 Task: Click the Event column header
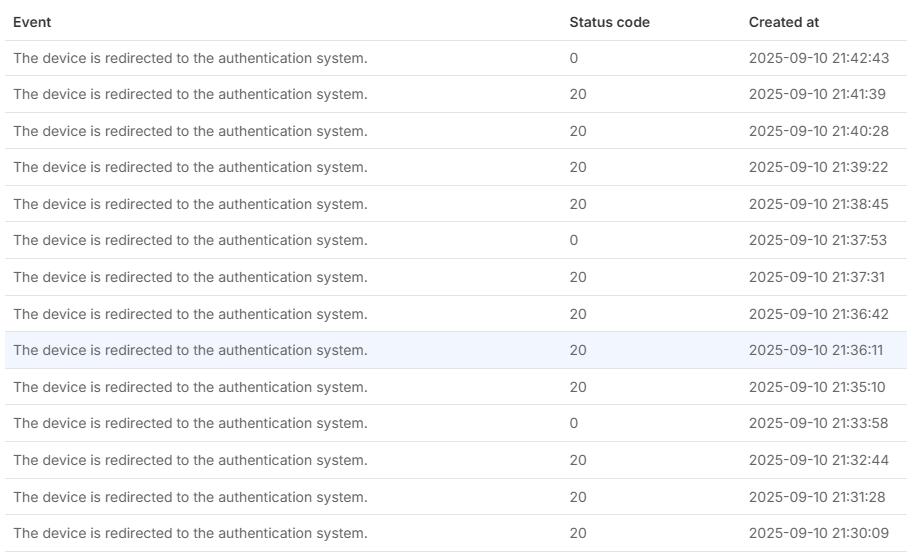32,22
